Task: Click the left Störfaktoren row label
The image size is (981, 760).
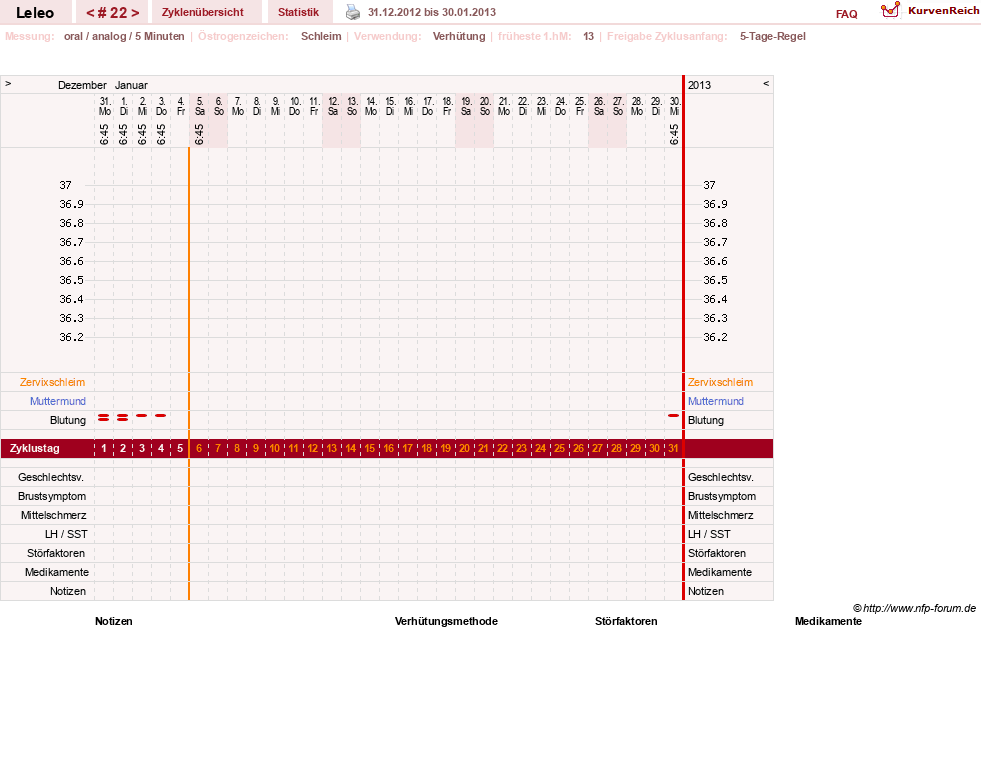Action: (56, 554)
